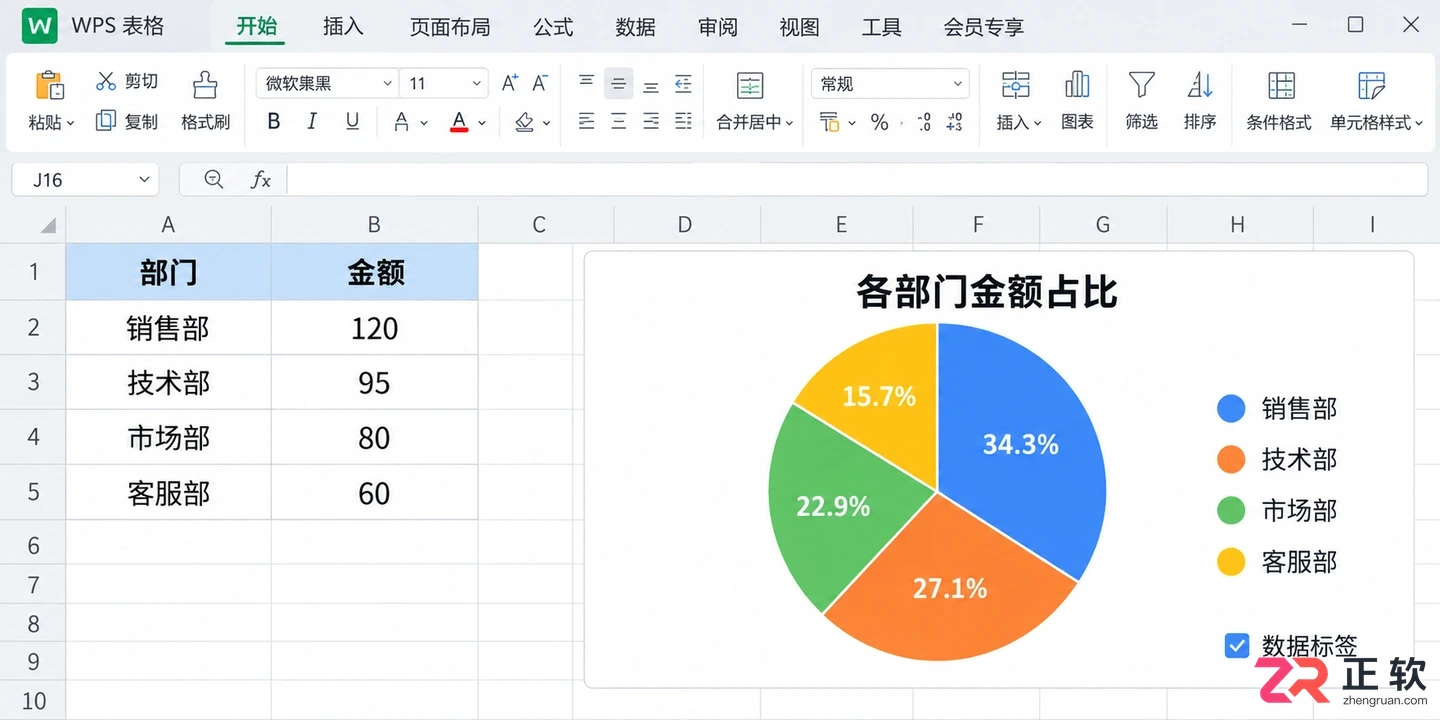Increase font size with A+
1440x720 pixels.
click(x=509, y=83)
